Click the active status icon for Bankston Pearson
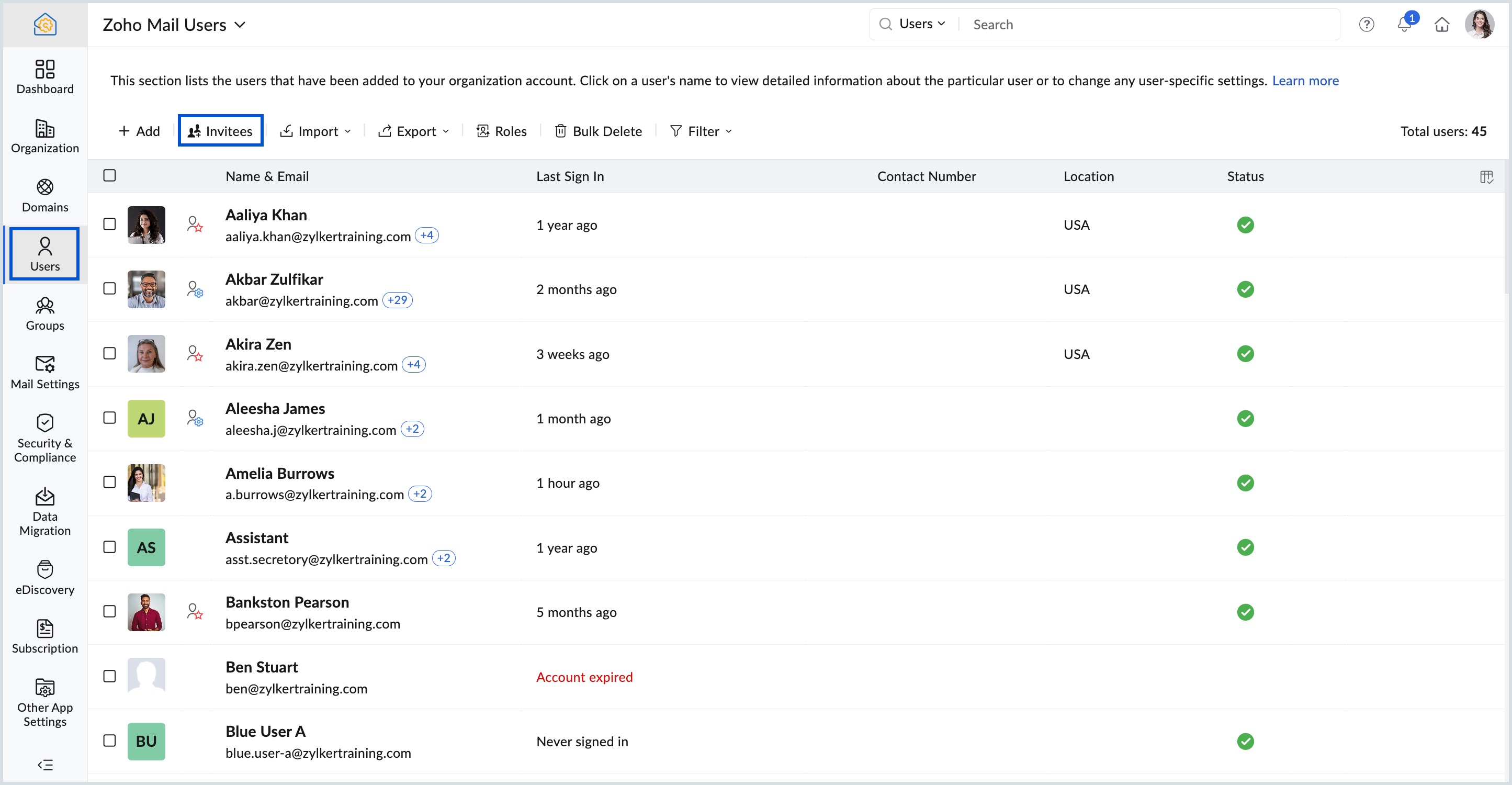The height and width of the screenshot is (785, 1512). pos(1246,612)
